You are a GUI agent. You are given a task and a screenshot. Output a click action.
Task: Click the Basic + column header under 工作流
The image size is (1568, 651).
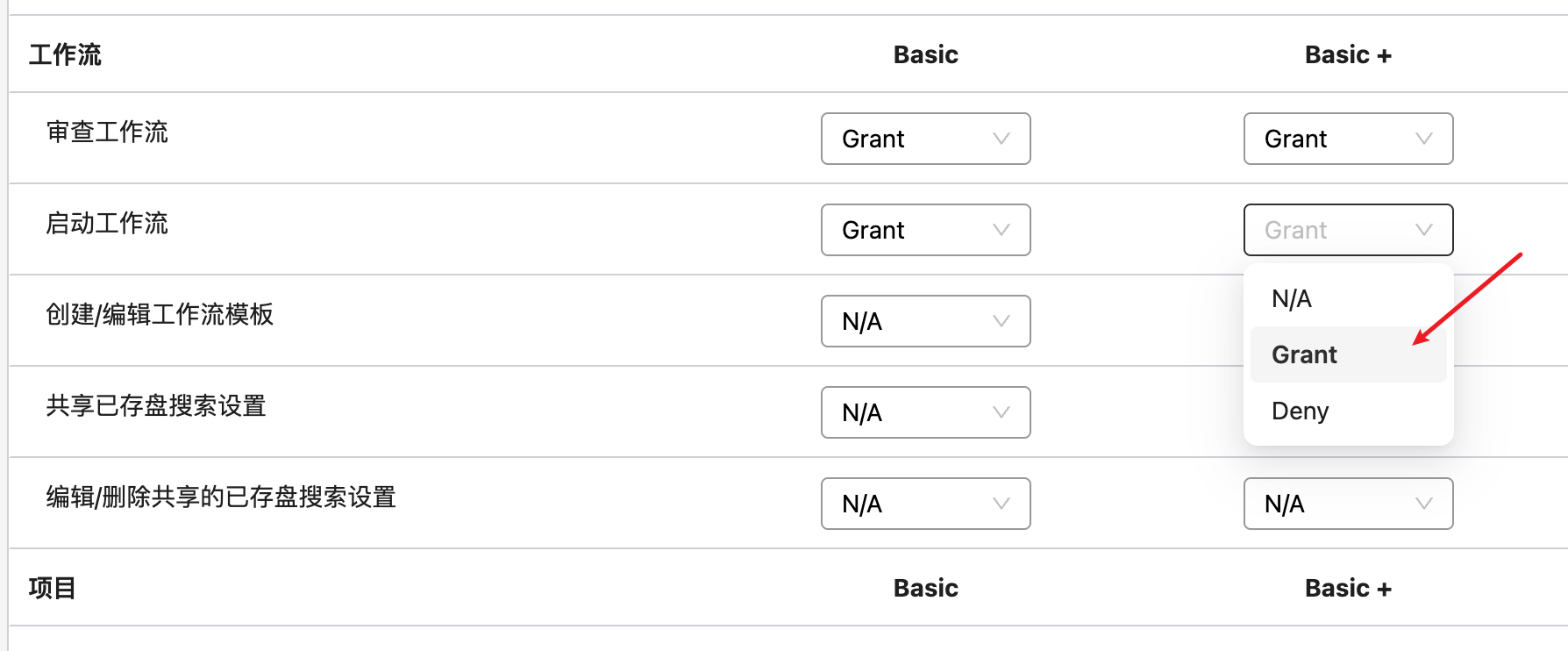click(x=1348, y=54)
